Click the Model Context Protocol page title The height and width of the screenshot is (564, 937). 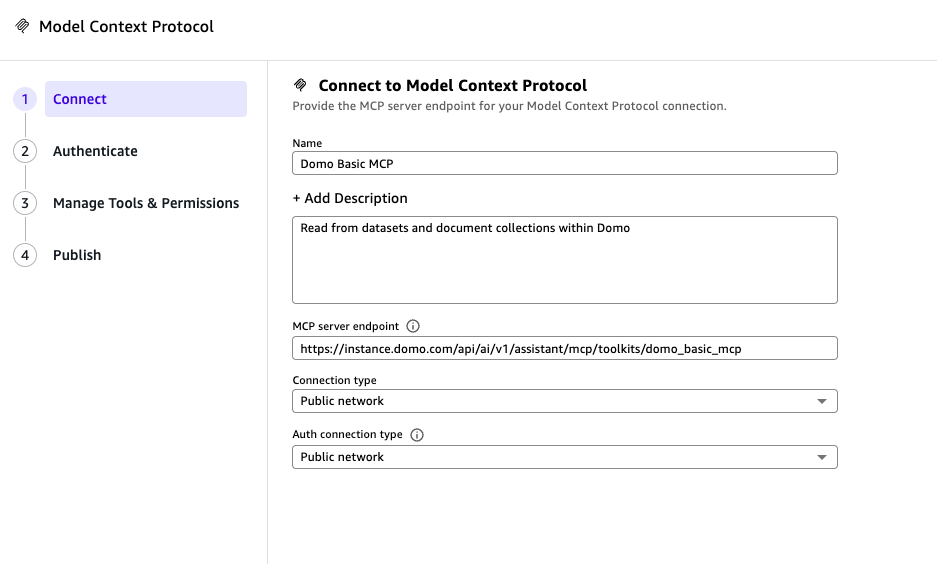point(126,26)
